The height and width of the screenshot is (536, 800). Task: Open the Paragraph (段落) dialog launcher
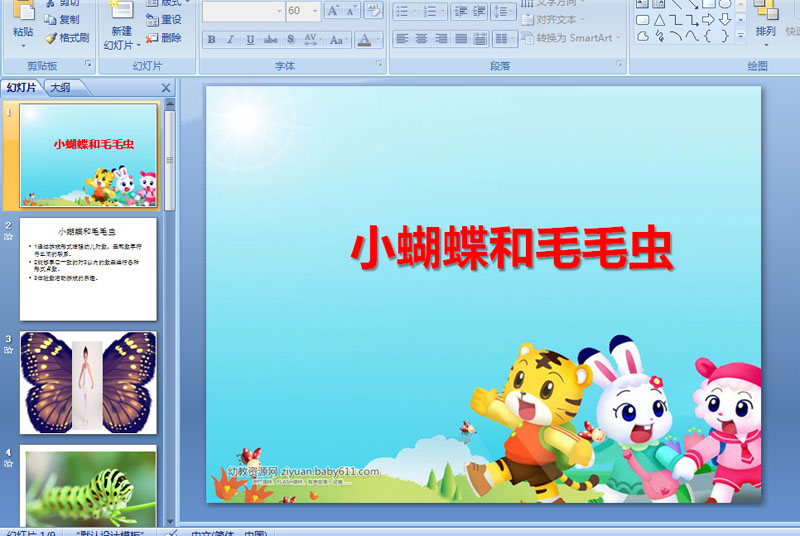point(619,64)
